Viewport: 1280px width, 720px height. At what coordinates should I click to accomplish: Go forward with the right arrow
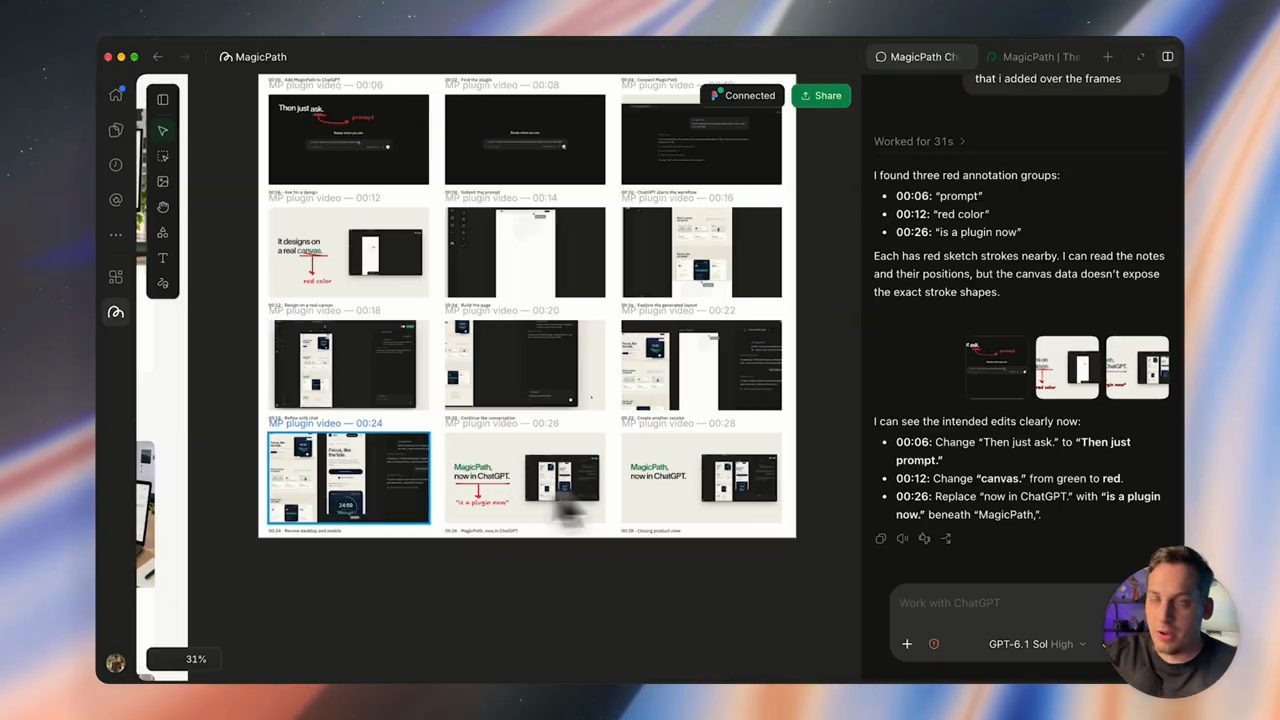pos(186,57)
